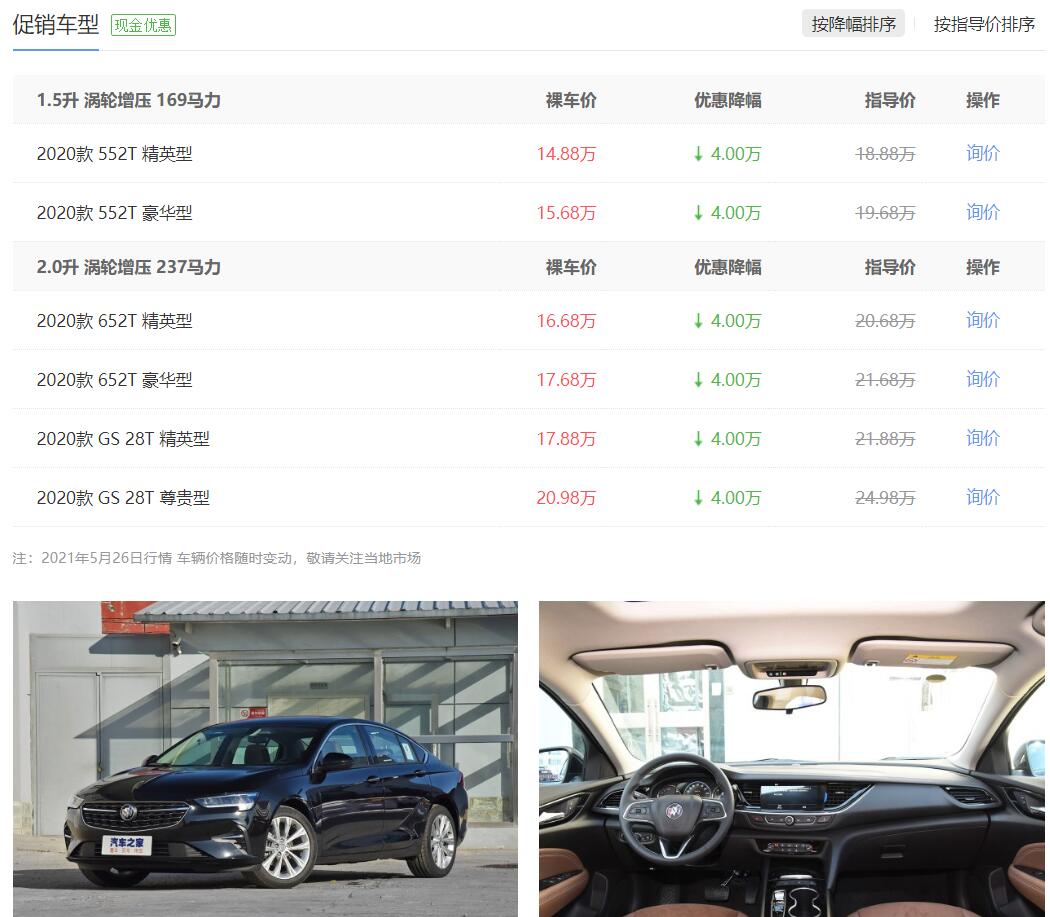
Task: Select model name 2020款 652T 精英型
Action: pos(115,321)
